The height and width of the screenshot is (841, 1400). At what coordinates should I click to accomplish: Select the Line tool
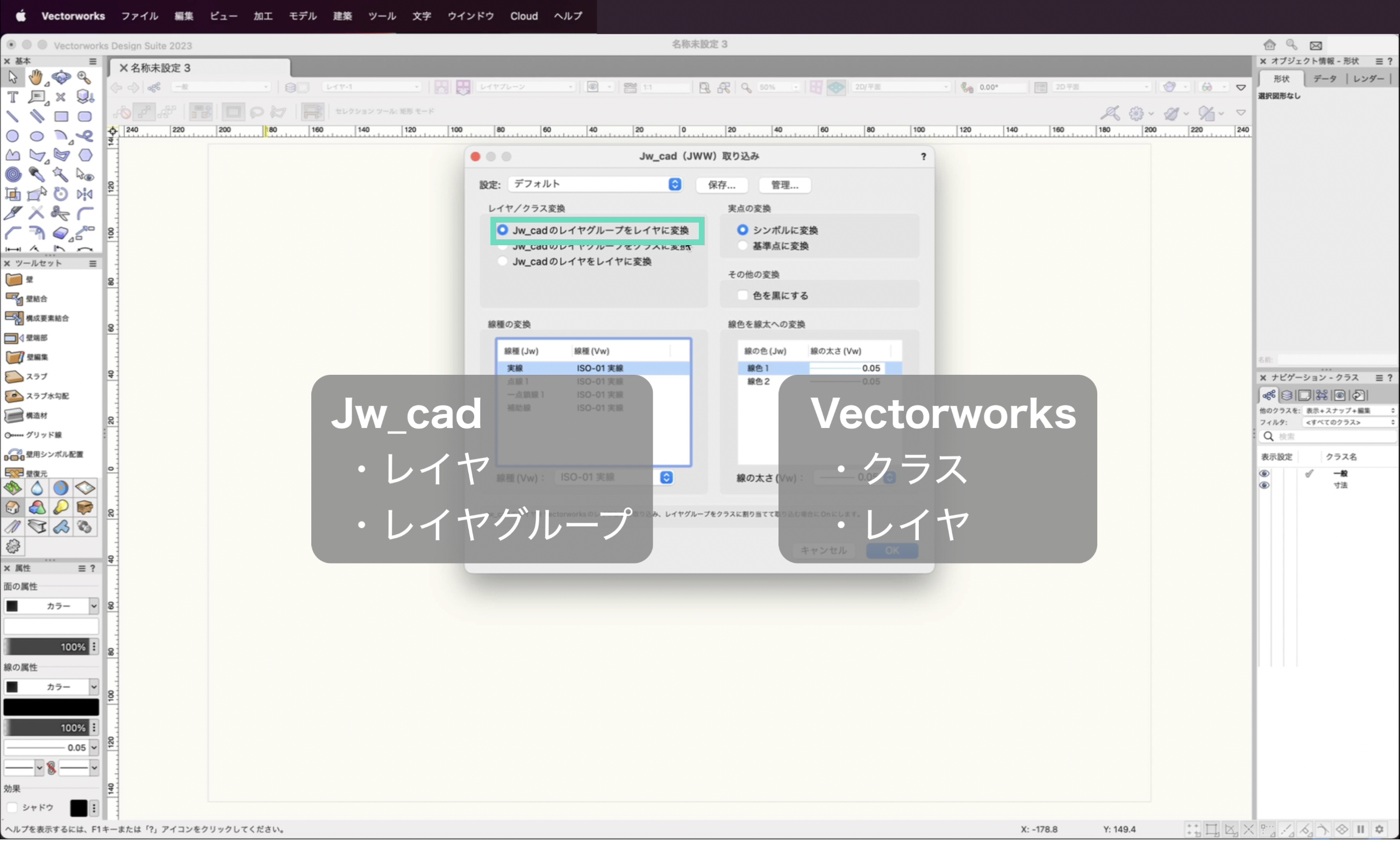click(12, 117)
